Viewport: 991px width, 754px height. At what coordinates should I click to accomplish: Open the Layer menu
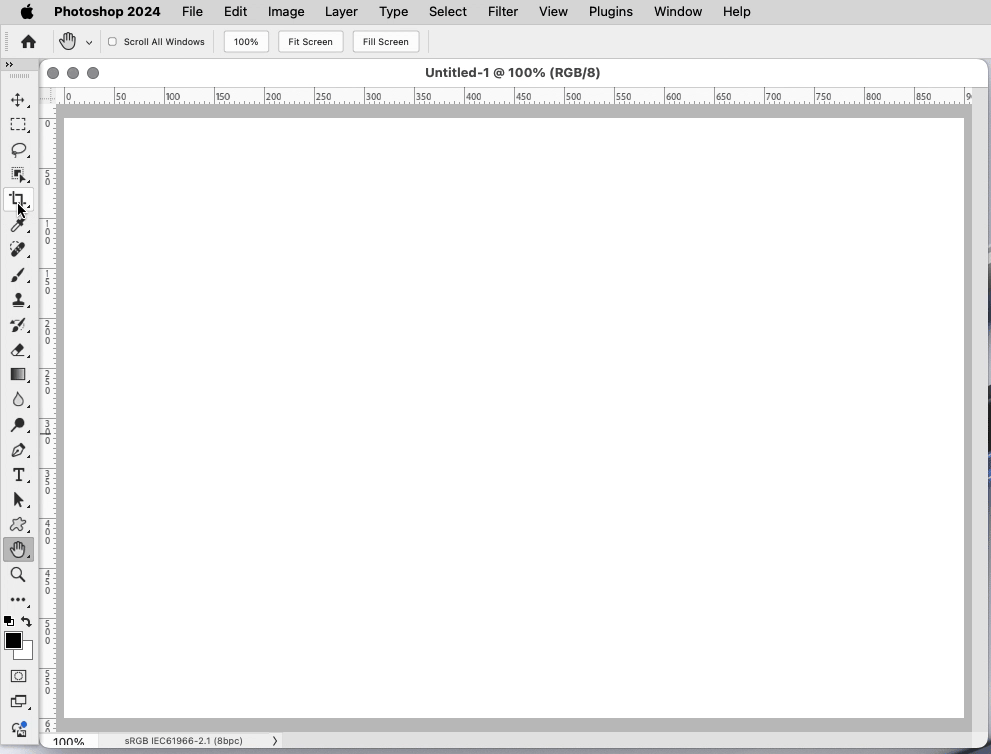point(341,11)
